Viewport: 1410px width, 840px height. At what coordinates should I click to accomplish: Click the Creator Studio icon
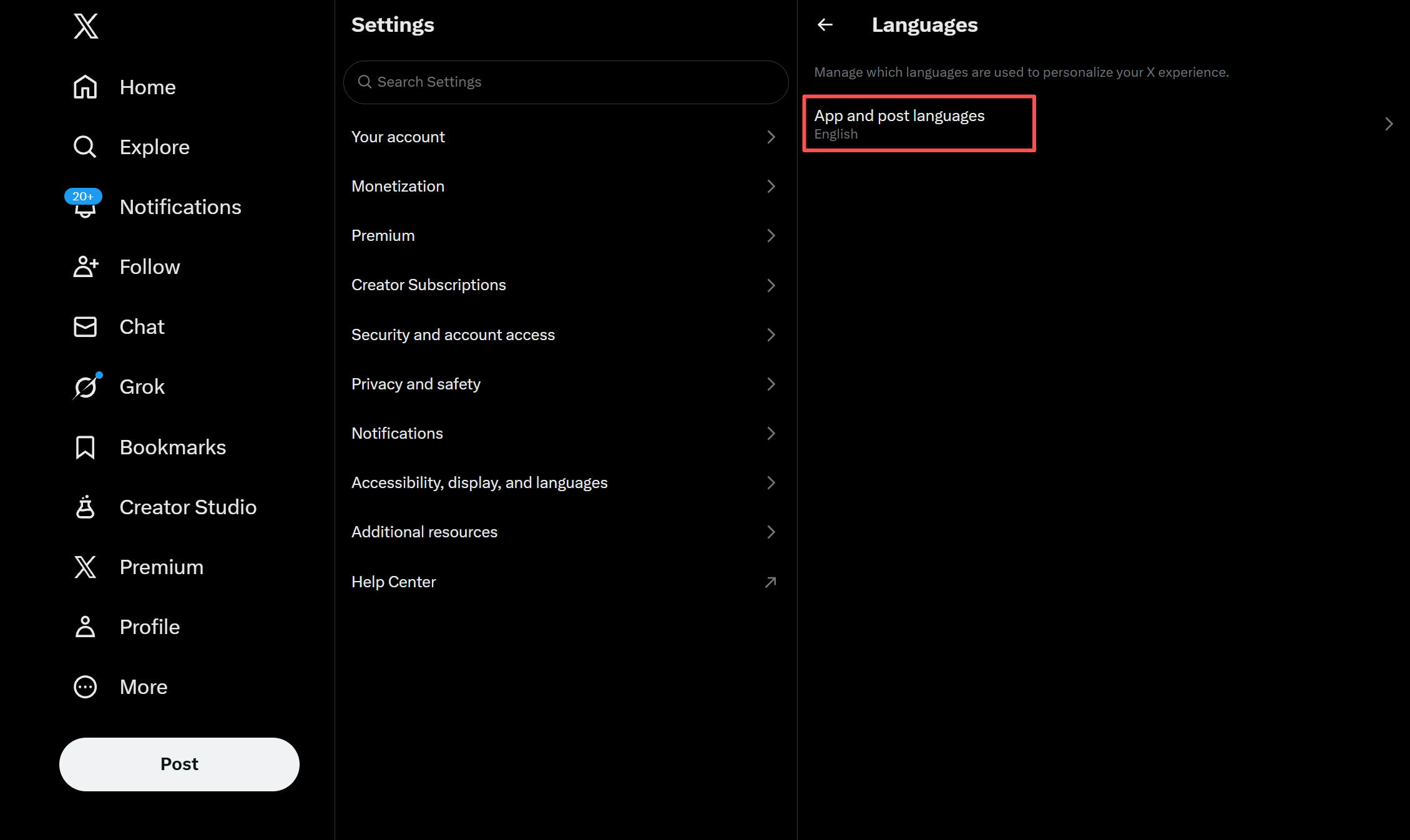click(x=86, y=507)
